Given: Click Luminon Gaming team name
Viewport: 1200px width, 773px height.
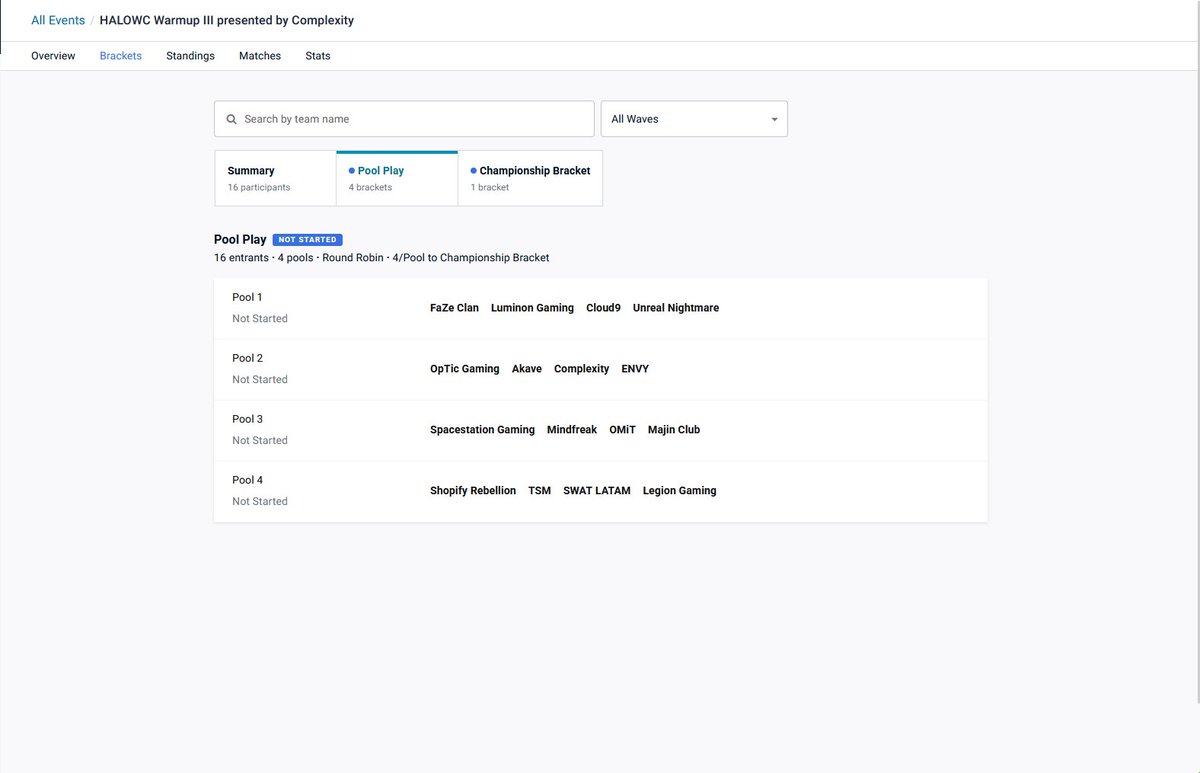Looking at the screenshot, I should 532,308.
